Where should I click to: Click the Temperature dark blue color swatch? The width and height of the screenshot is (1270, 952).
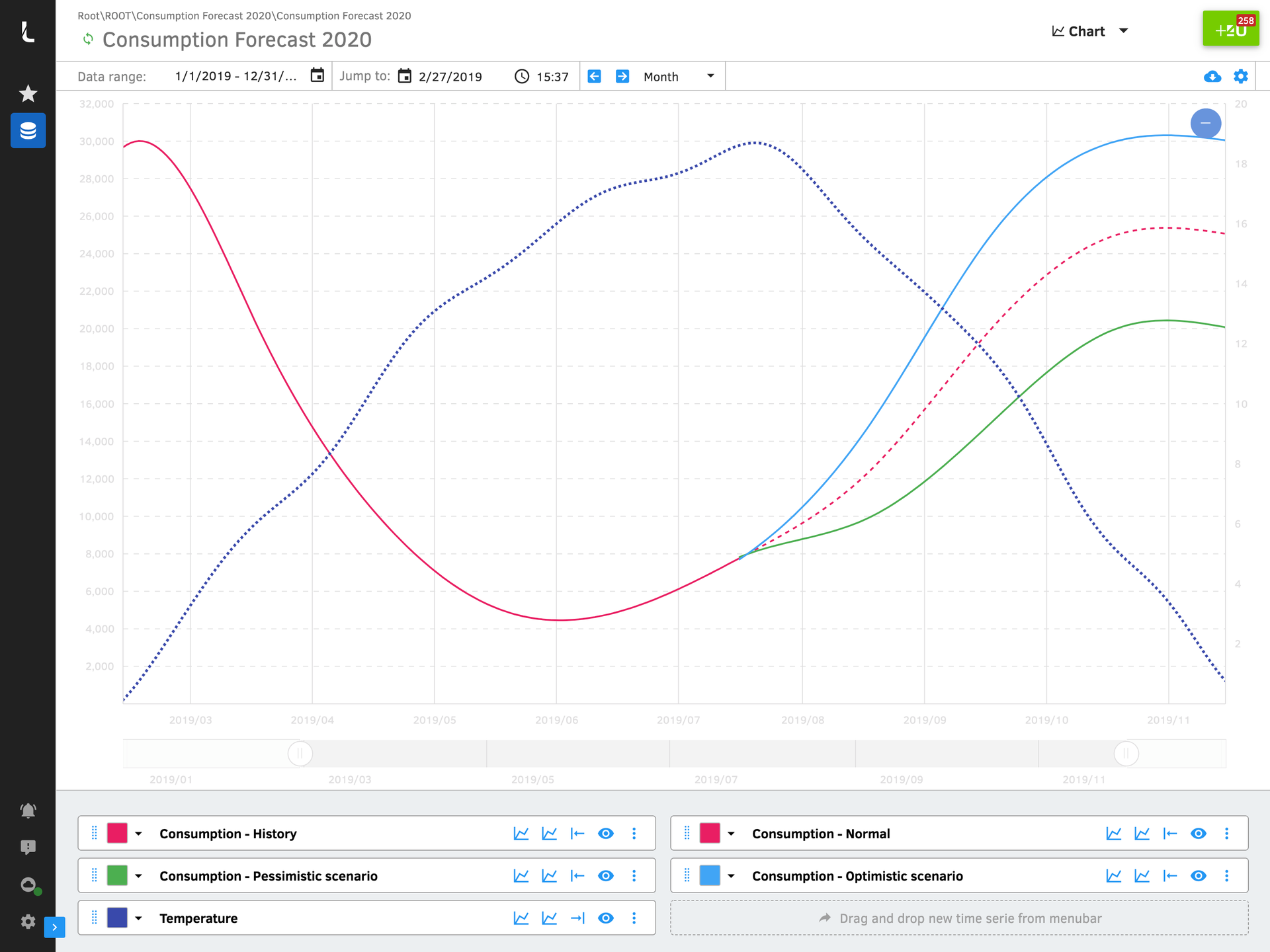(x=117, y=918)
